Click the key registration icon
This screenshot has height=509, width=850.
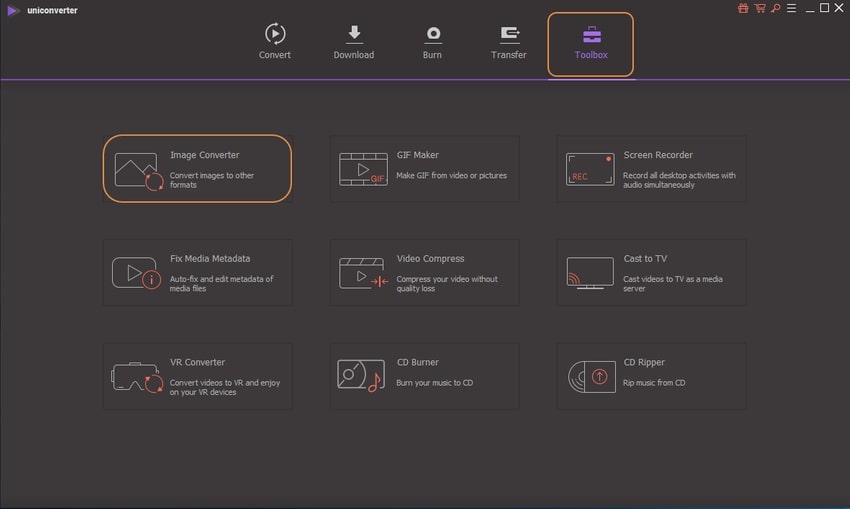tap(774, 8)
